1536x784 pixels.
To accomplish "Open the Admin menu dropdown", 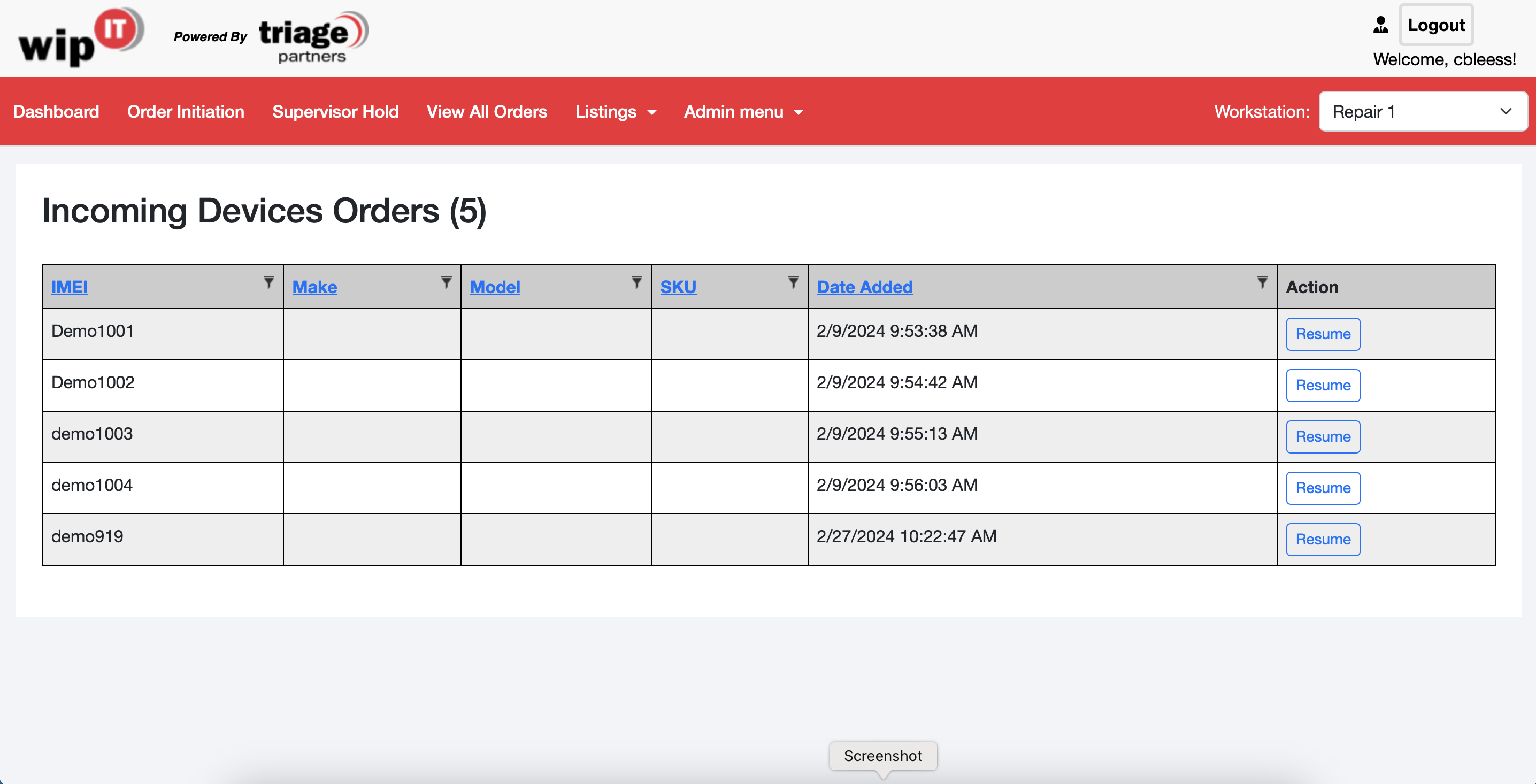I will pos(743,112).
